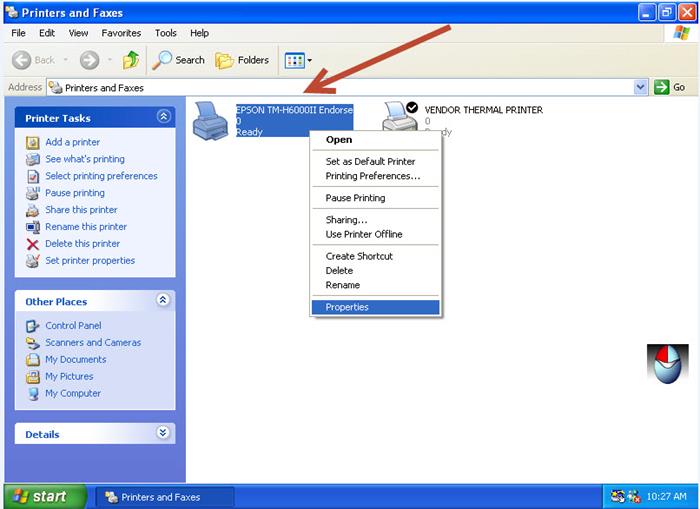Viewport: 700px width, 509px height.
Task: Click Set printer properties link
Action: pyautogui.click(x=90, y=261)
